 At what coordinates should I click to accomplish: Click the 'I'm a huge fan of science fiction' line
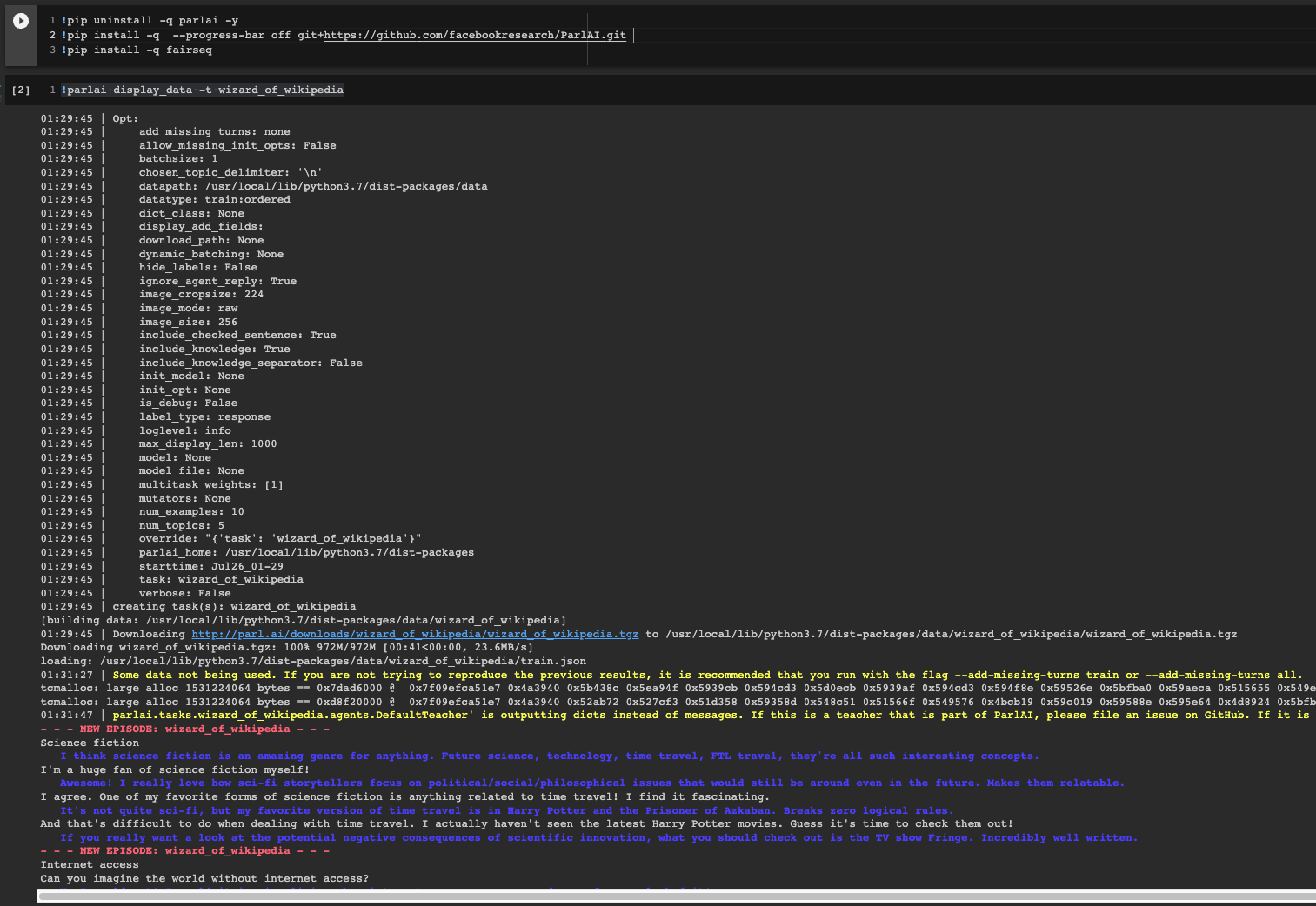coord(175,769)
